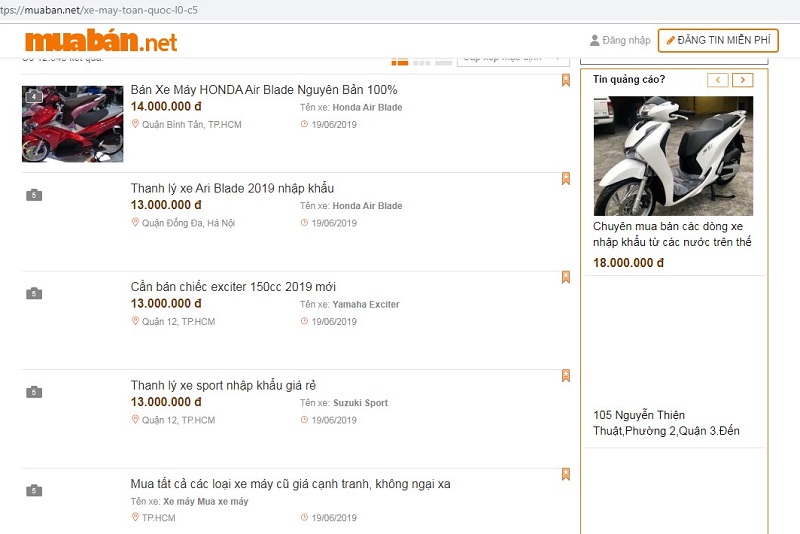
Task: Bookmark the Mua tất cả các loại xe máy listing
Action: pyautogui.click(x=566, y=474)
